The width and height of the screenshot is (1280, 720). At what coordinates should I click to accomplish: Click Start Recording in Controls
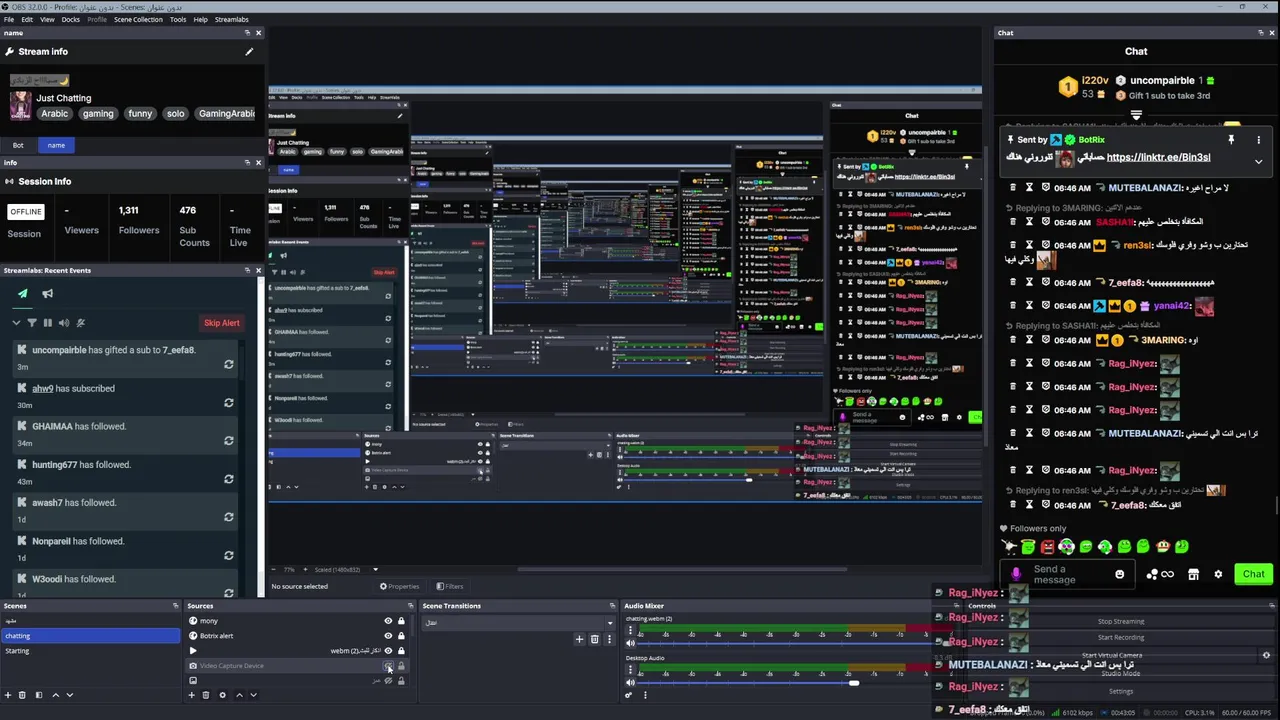1120,637
